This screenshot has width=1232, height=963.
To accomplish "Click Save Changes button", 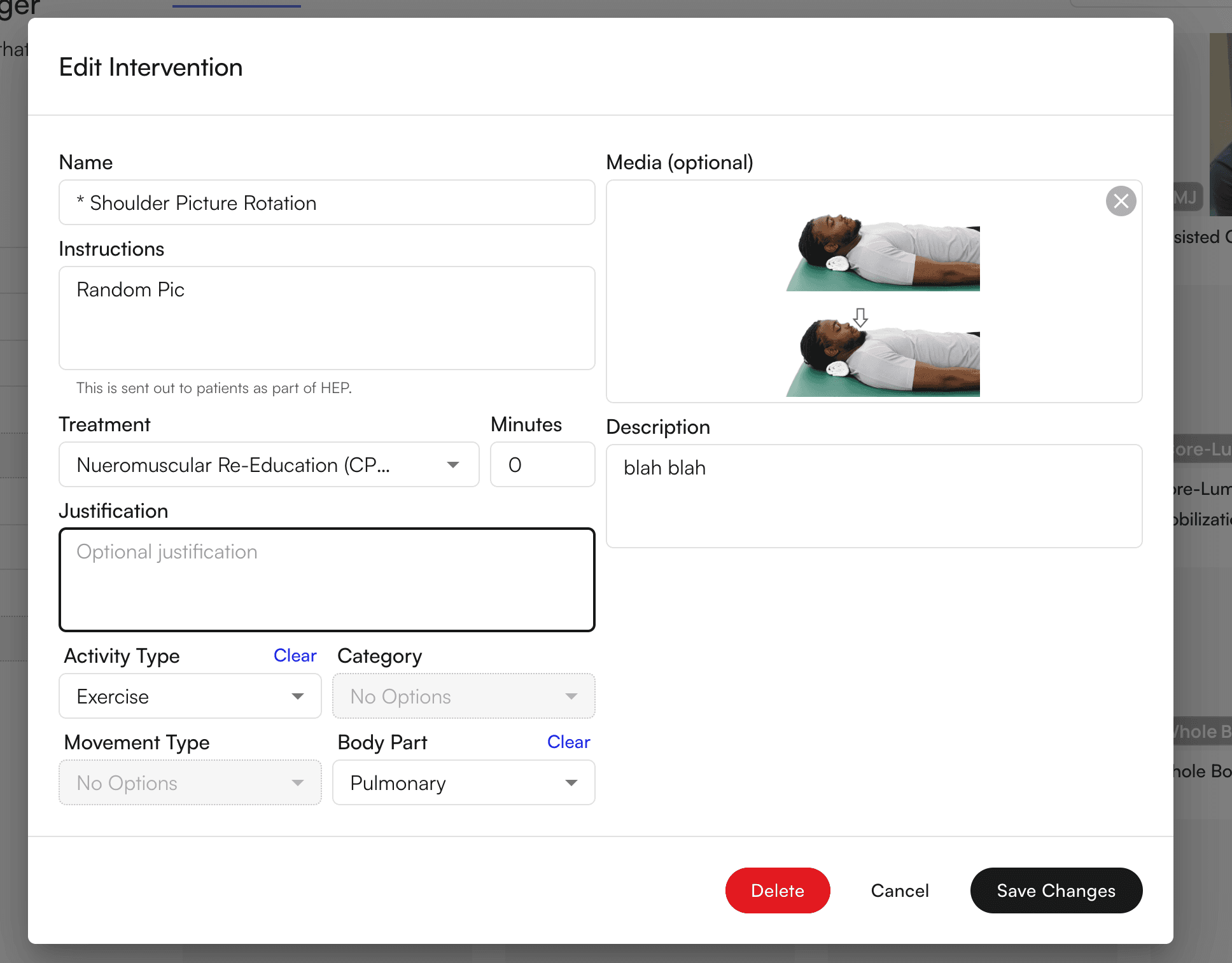I will tap(1056, 890).
